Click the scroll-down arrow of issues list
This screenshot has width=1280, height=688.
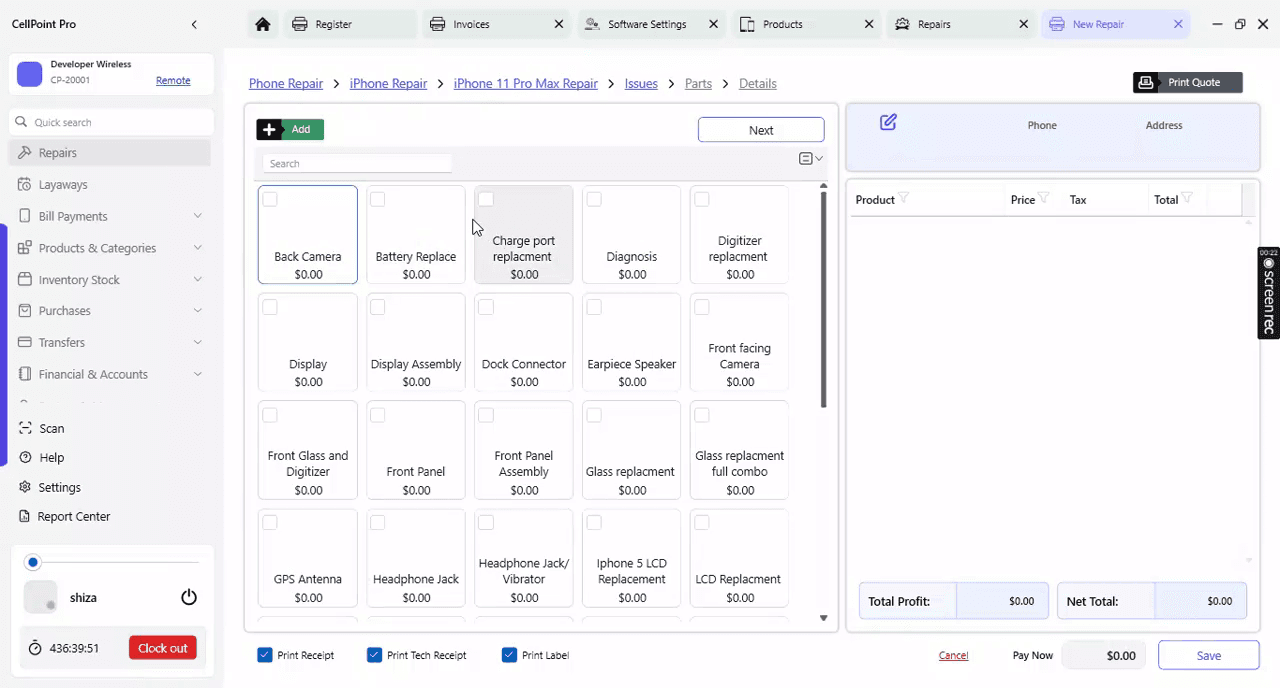(824, 618)
